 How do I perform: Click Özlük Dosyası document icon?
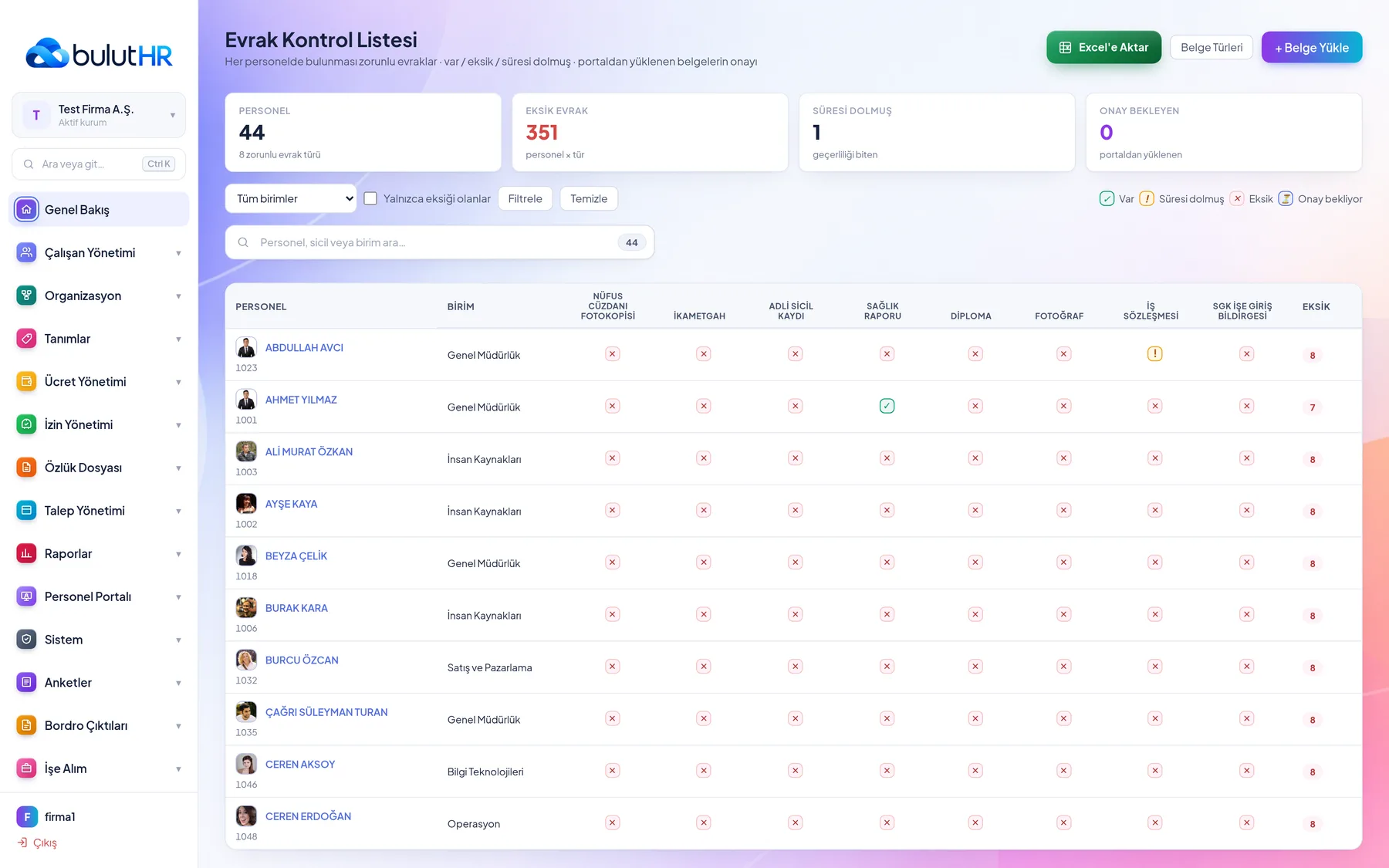pos(26,468)
